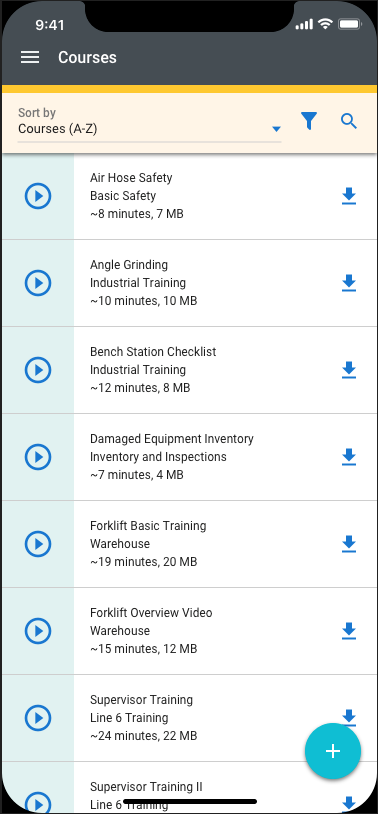Viewport: 378px width, 814px height.
Task: Download Bench Station Checklist course
Action: click(349, 370)
